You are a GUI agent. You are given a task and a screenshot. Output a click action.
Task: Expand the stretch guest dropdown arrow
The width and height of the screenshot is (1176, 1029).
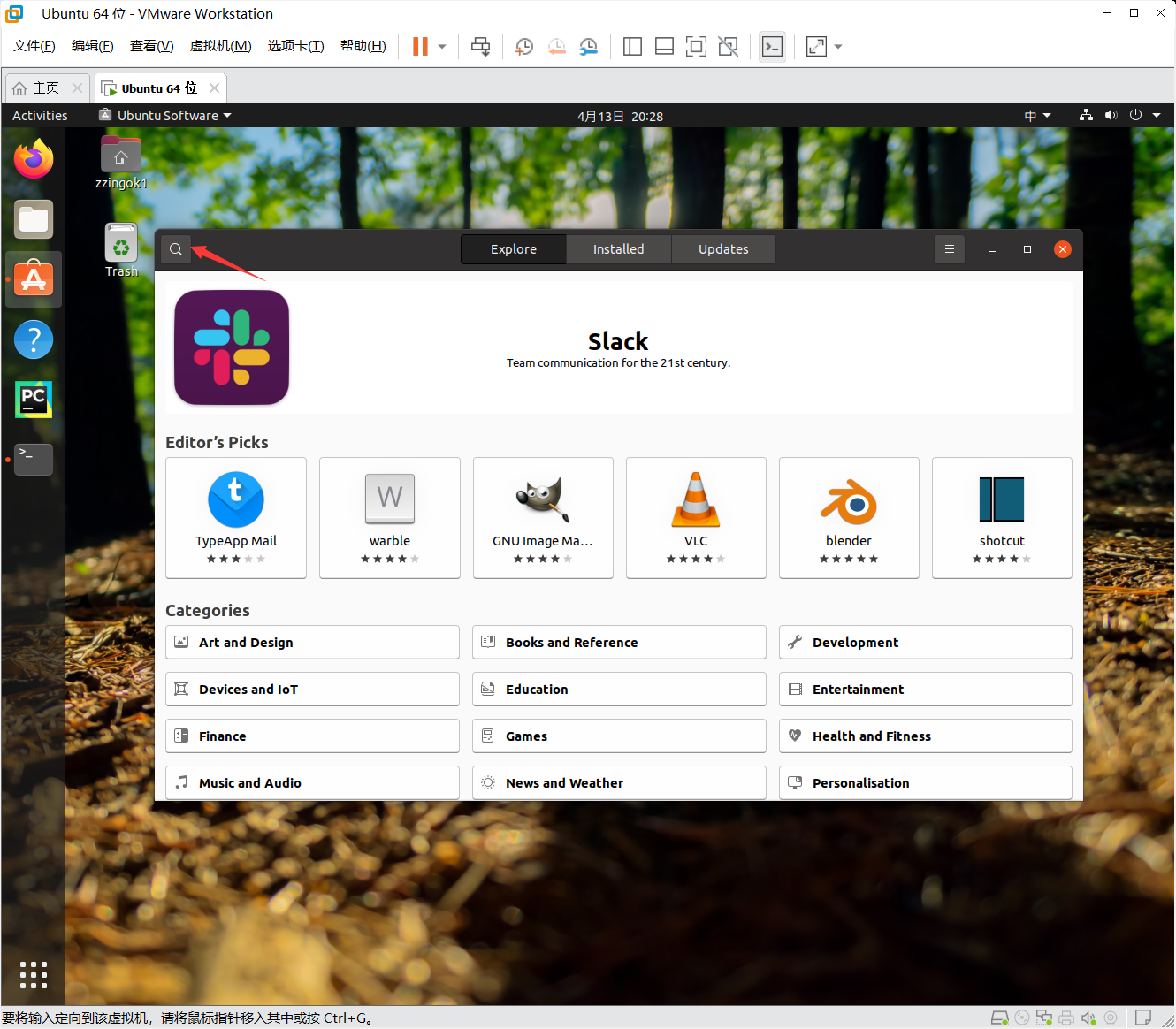[838, 46]
